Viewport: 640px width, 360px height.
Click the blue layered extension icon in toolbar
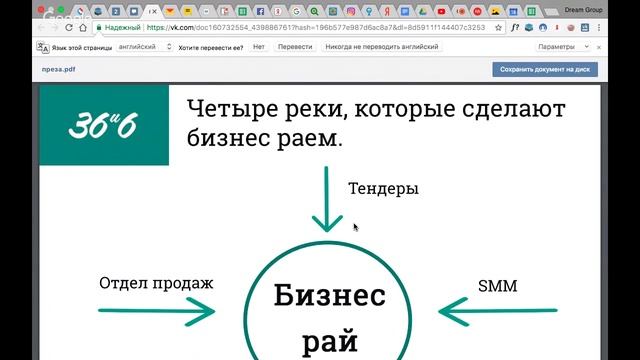(x=529, y=27)
